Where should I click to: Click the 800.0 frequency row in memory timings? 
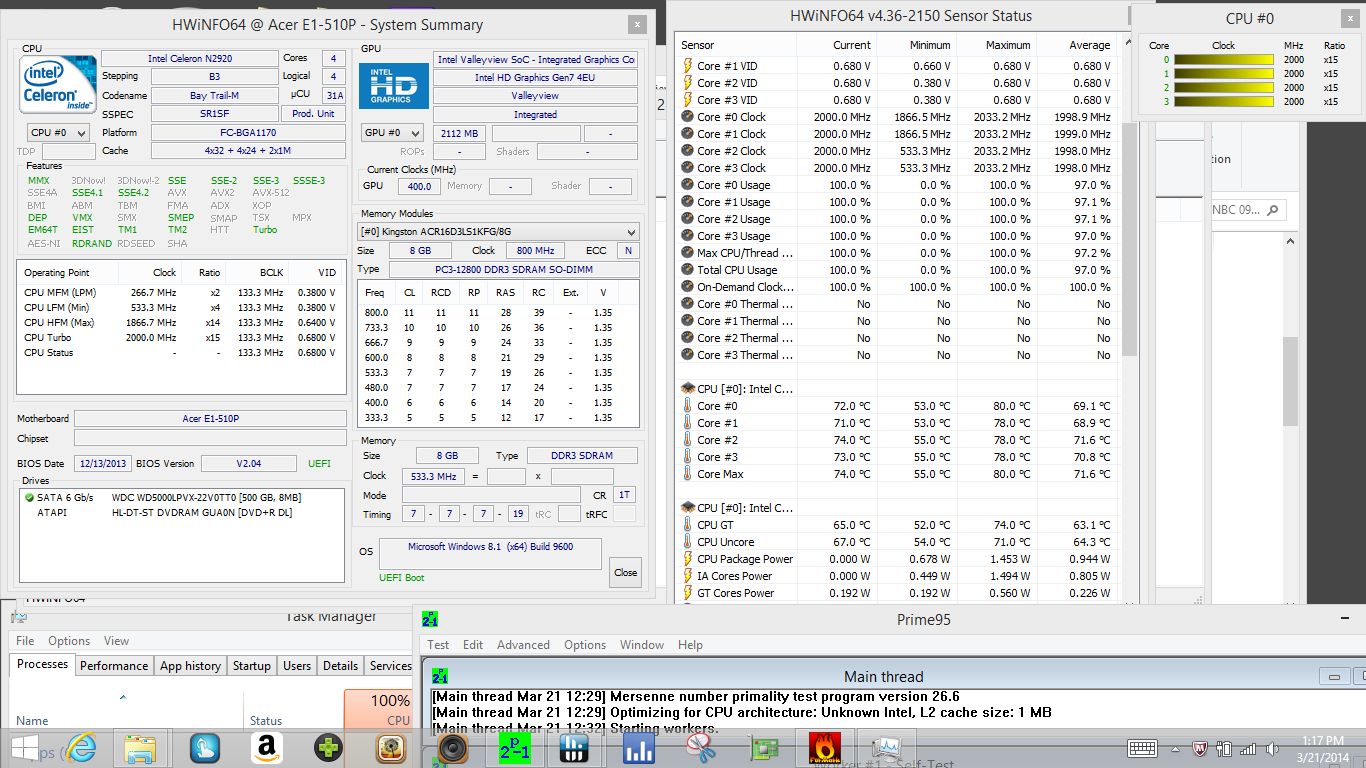click(498, 313)
